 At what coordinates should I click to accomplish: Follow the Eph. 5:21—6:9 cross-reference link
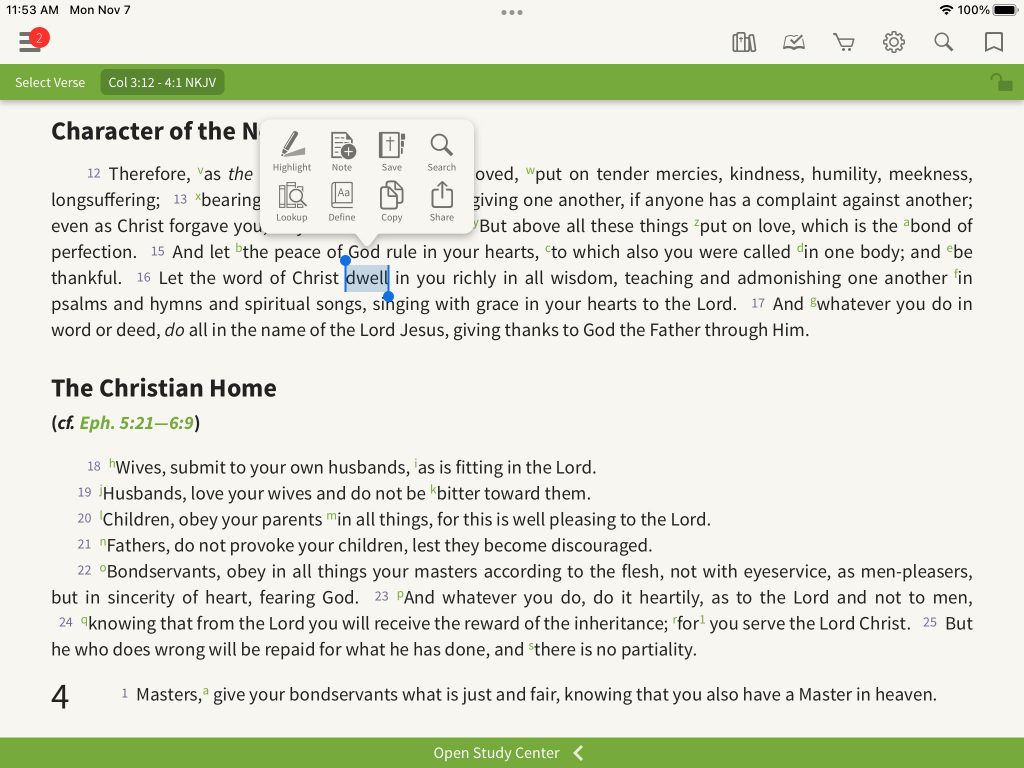point(136,423)
